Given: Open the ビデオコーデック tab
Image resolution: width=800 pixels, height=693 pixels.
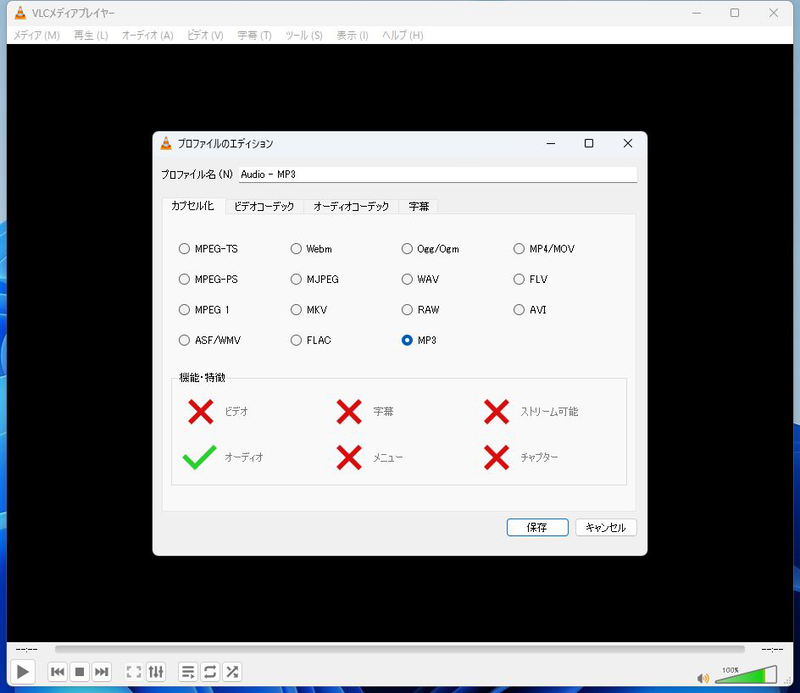Looking at the screenshot, I should (x=264, y=206).
